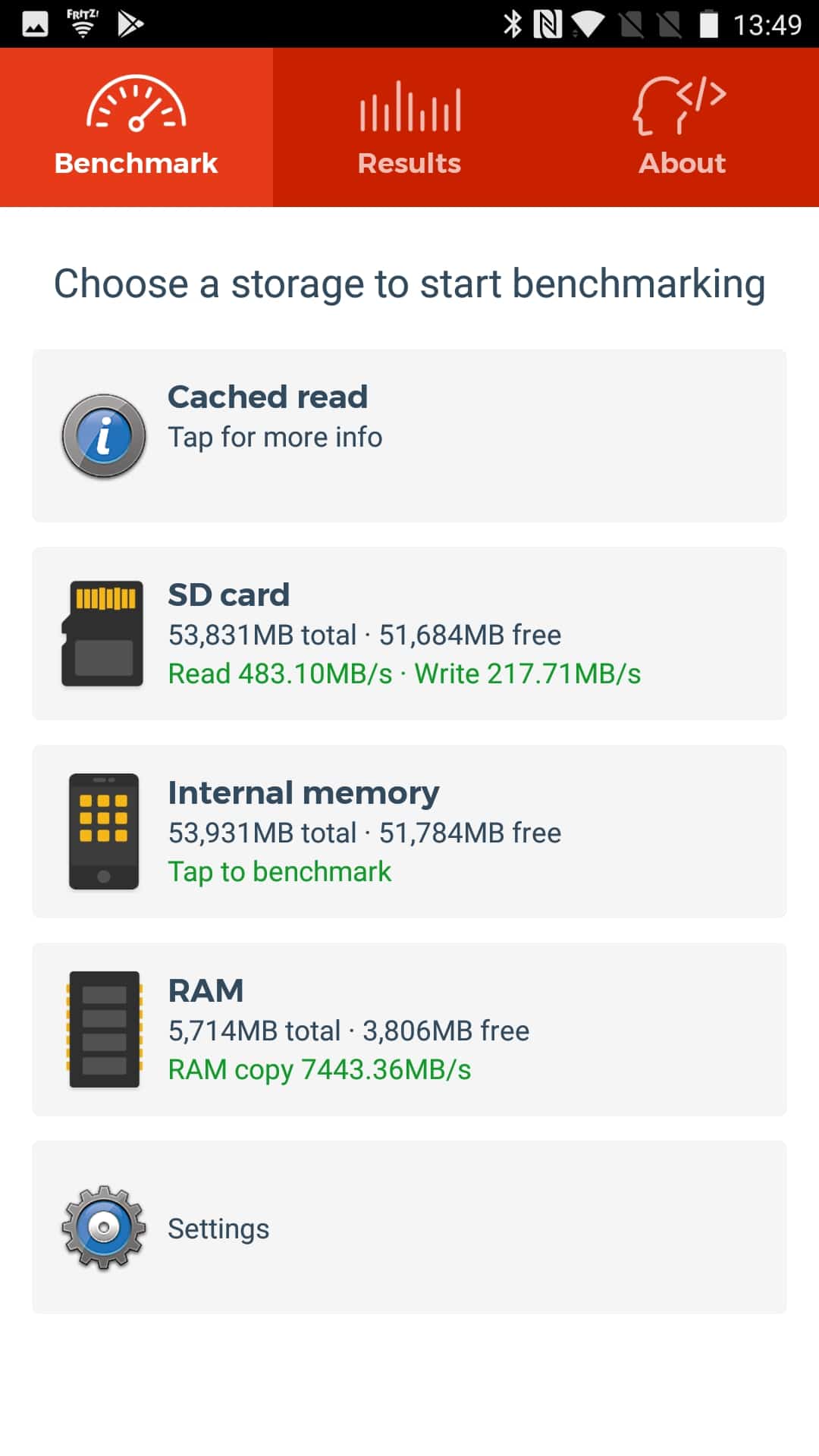The width and height of the screenshot is (819, 1456).
Task: Tap the green Tap to benchmark text
Action: tap(280, 871)
